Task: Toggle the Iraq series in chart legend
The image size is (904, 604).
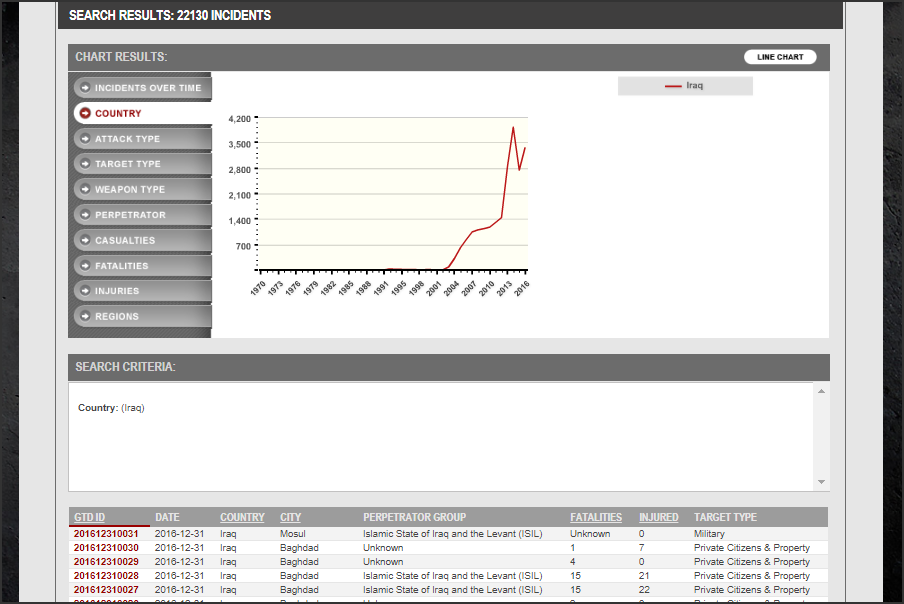Action: pos(694,86)
